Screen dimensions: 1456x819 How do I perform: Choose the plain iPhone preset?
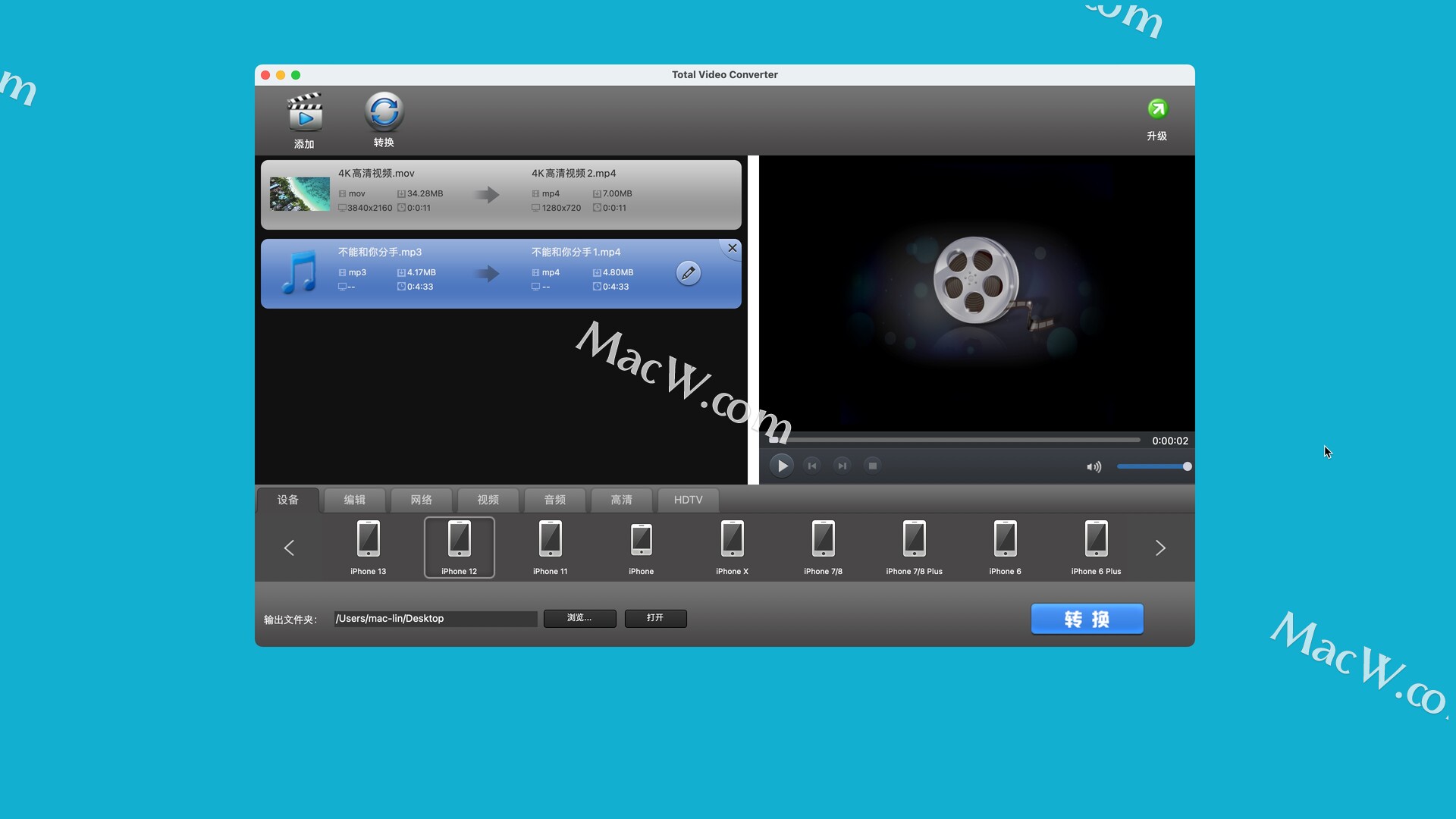coord(642,548)
